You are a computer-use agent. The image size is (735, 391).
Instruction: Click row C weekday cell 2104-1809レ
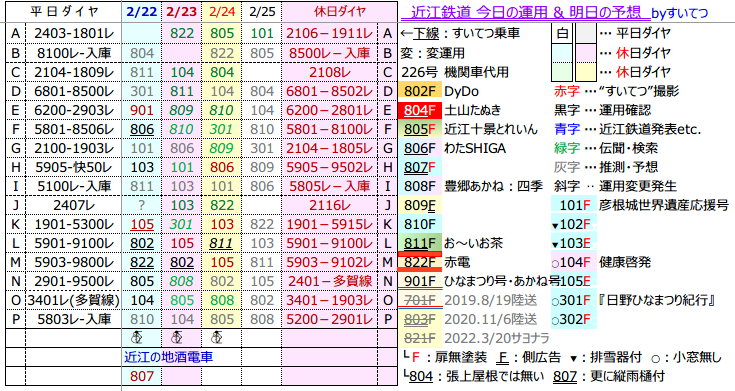[74, 72]
